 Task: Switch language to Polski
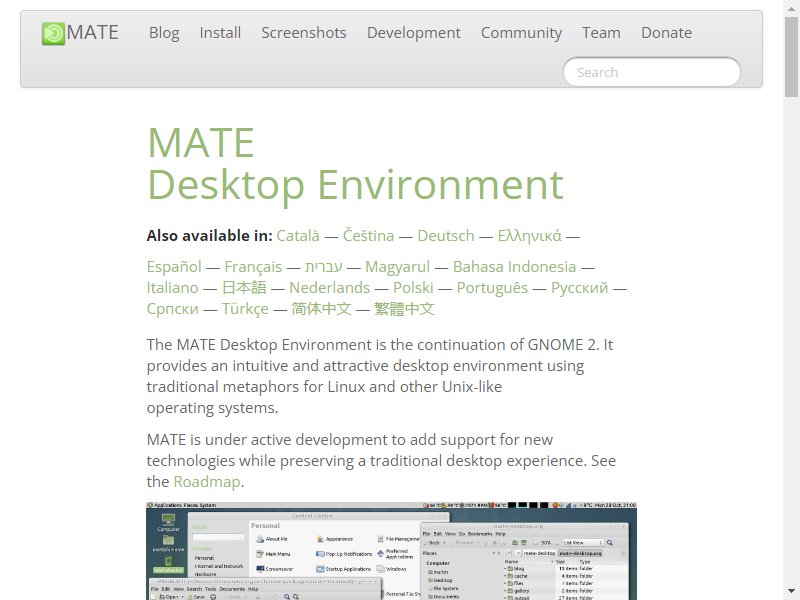[413, 288]
